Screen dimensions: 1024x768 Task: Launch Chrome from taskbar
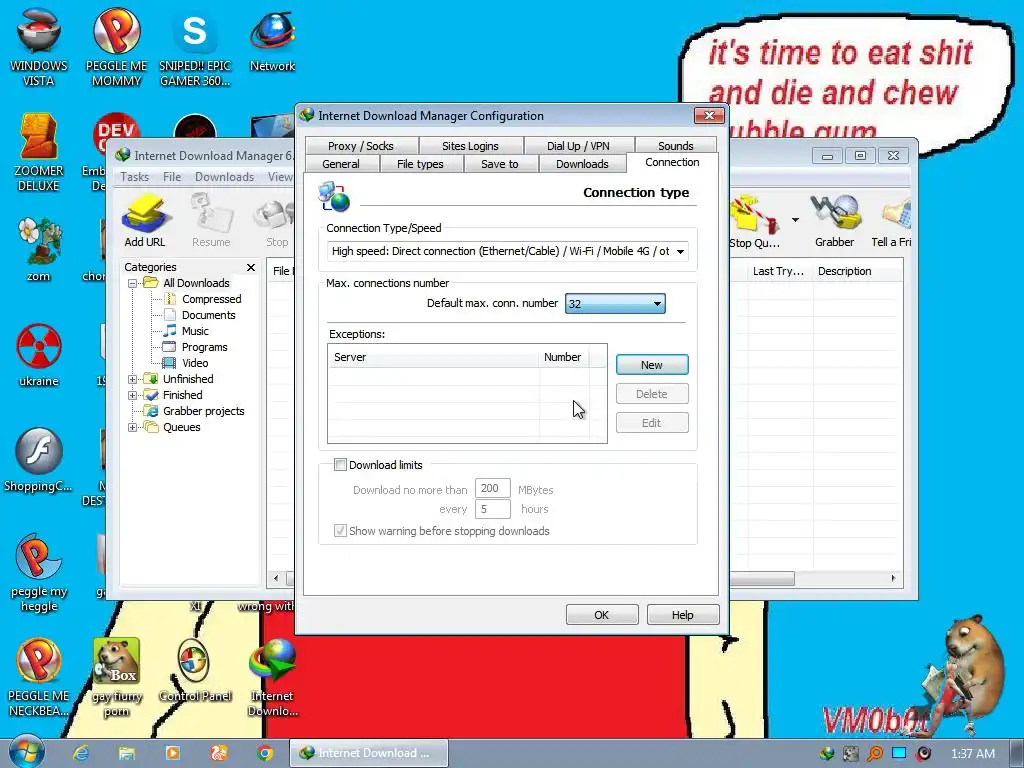tap(264, 753)
